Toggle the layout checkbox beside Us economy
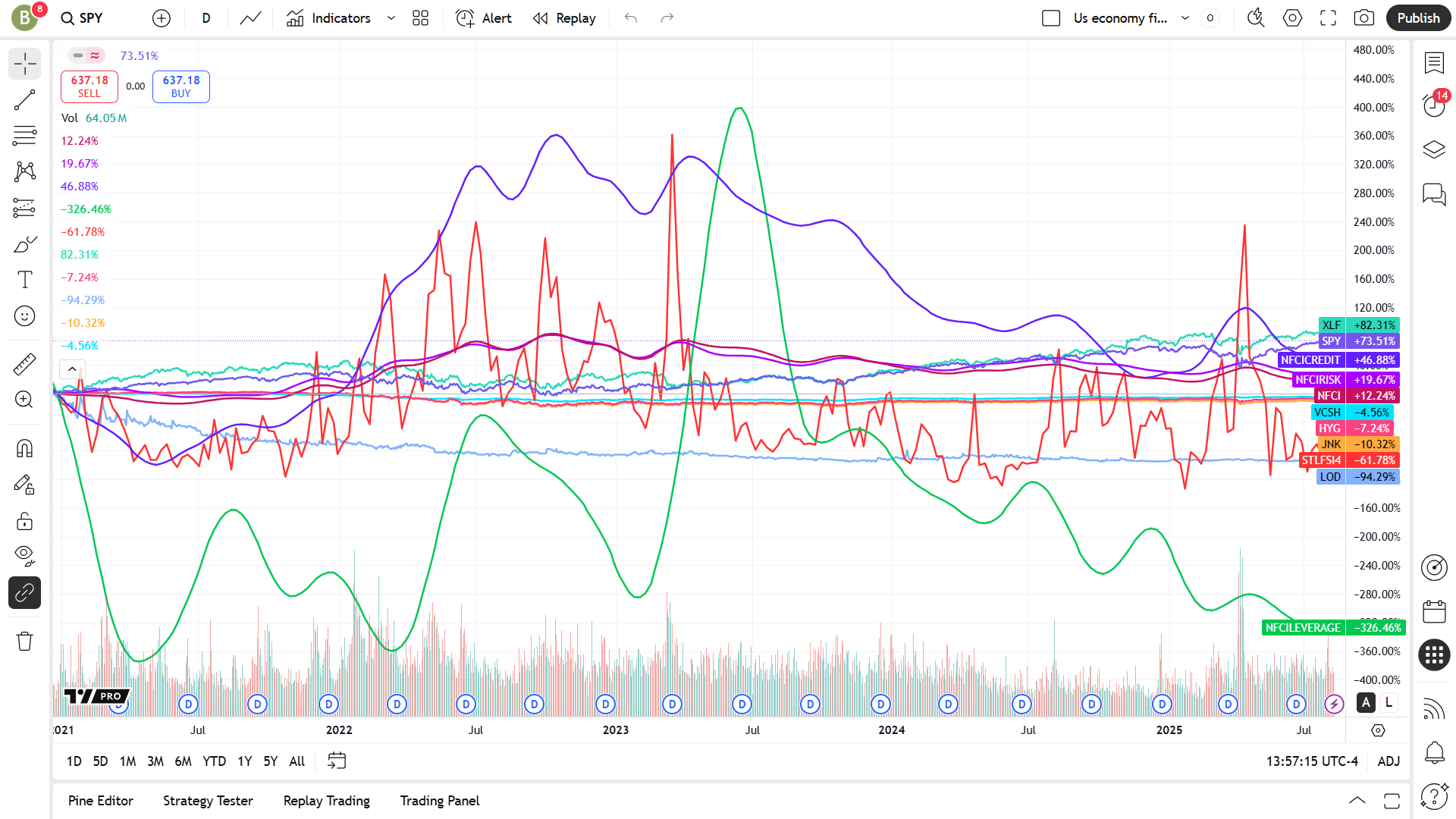The height and width of the screenshot is (819, 1456). point(1051,18)
